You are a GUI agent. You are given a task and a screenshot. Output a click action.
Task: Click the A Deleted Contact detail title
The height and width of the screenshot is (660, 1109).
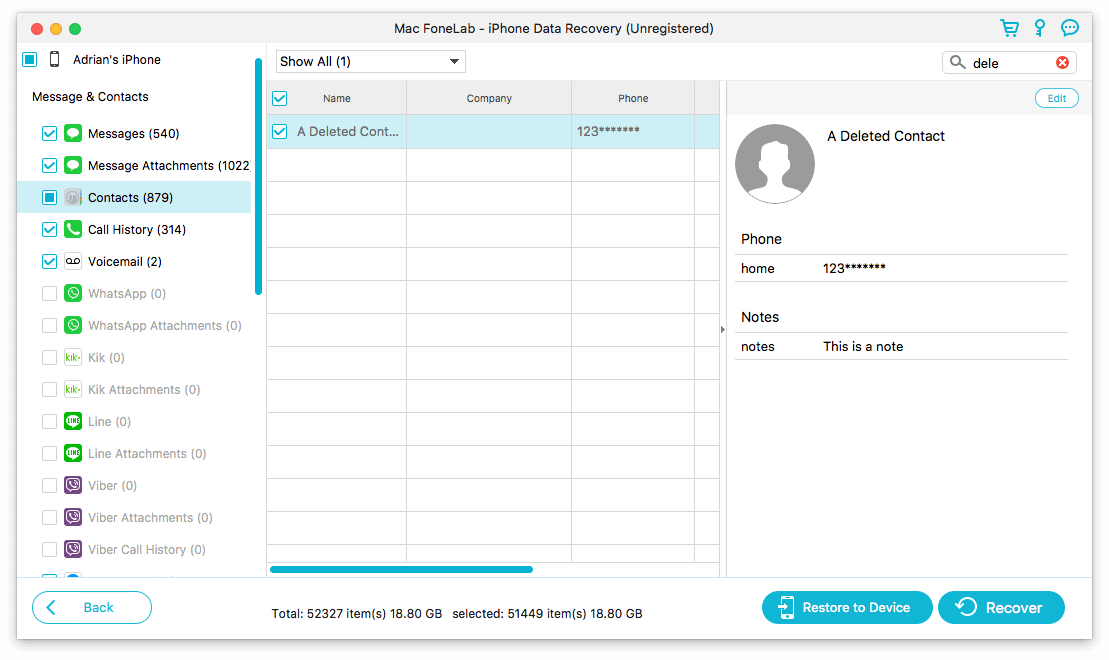(x=886, y=136)
